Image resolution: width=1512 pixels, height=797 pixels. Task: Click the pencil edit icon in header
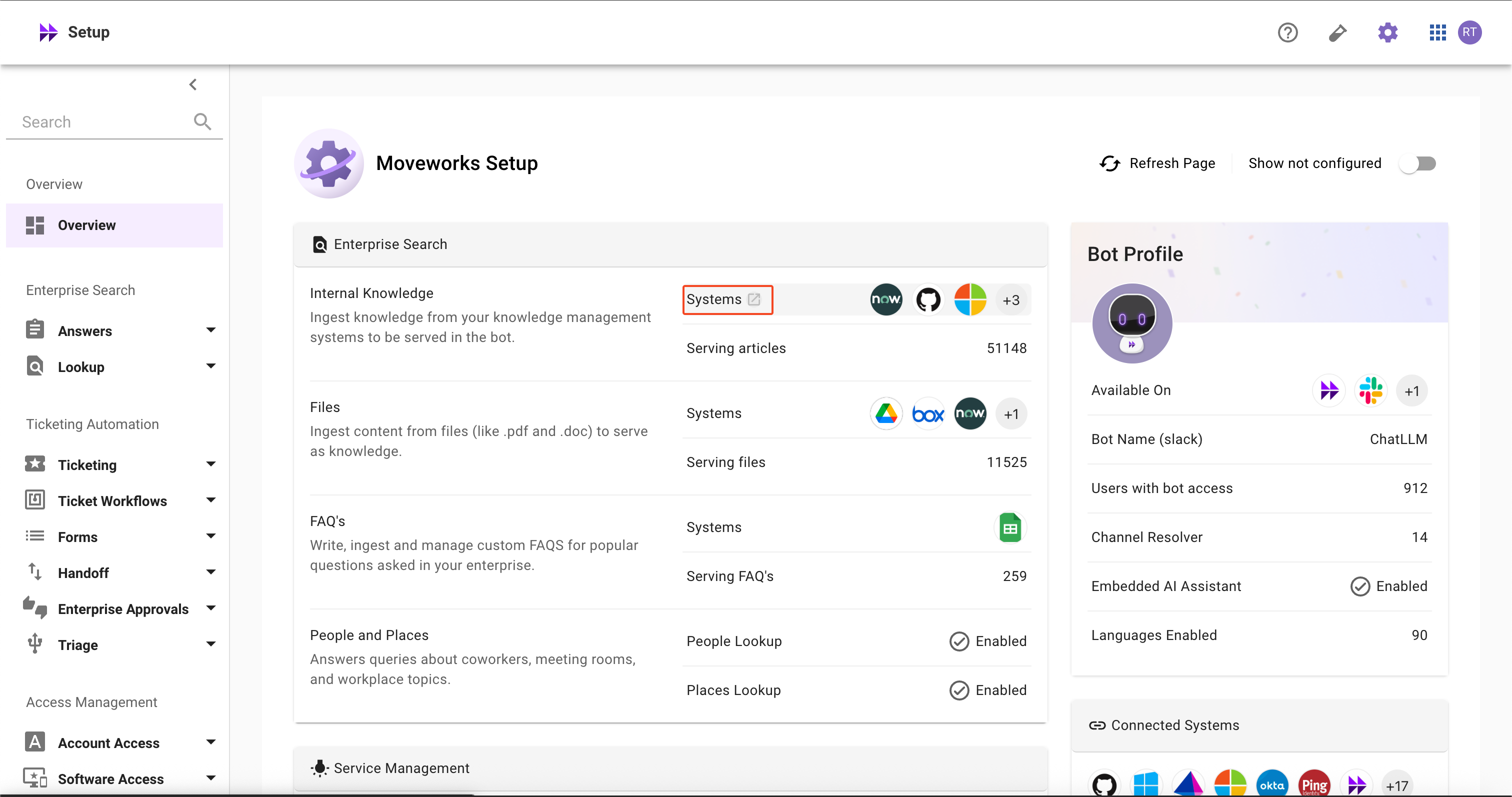[1337, 32]
